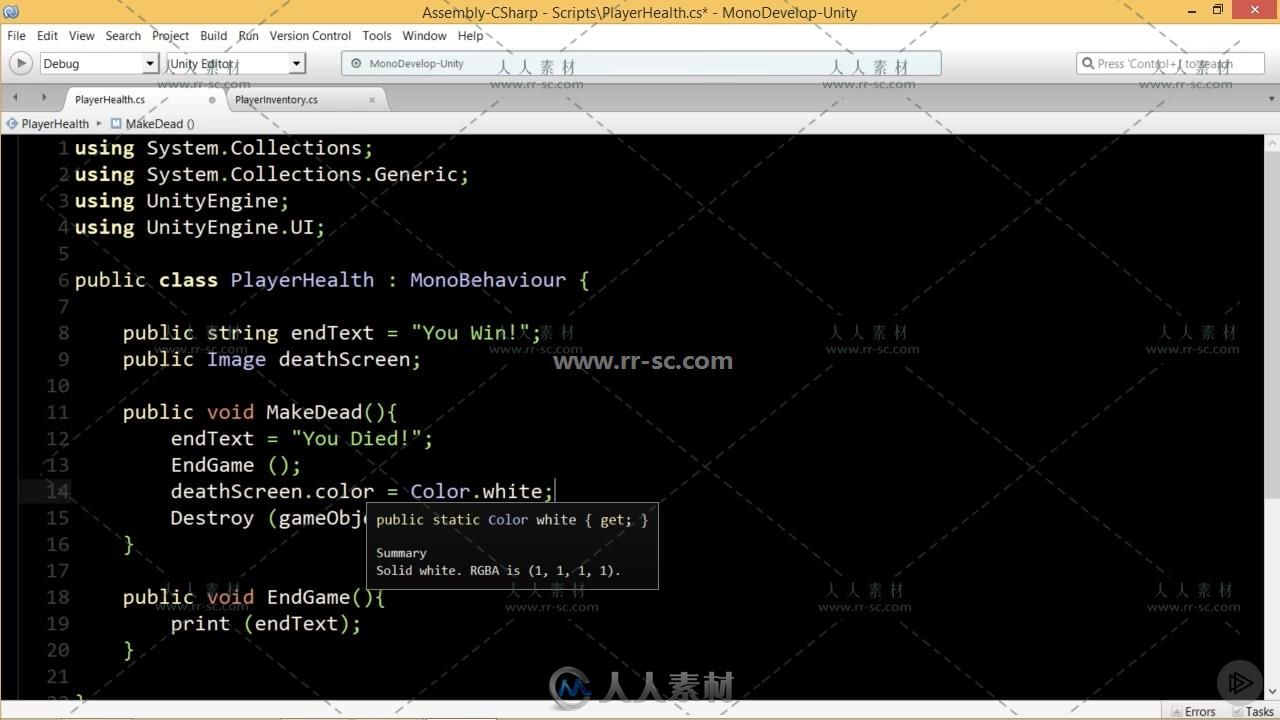
Task: Click the status icon in MonoDevelop-Unity field
Action: click(x=356, y=63)
